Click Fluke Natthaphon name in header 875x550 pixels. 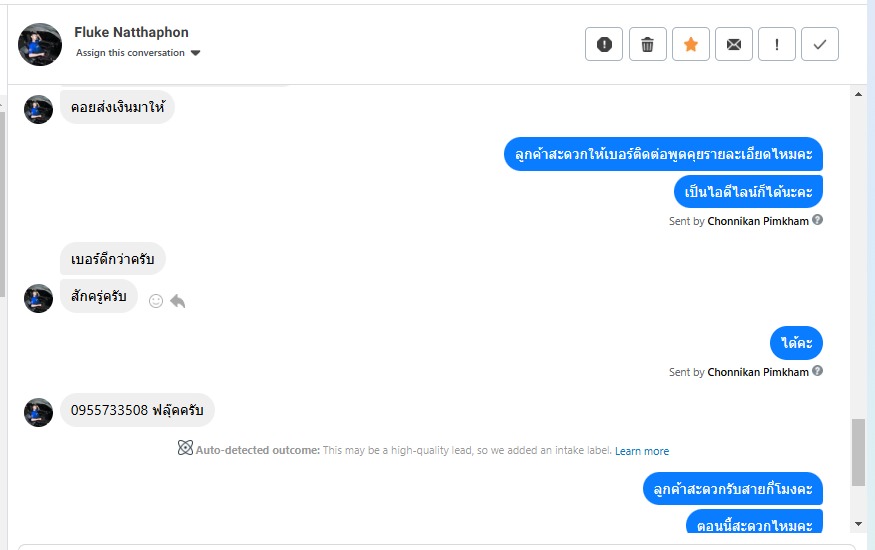tap(131, 32)
